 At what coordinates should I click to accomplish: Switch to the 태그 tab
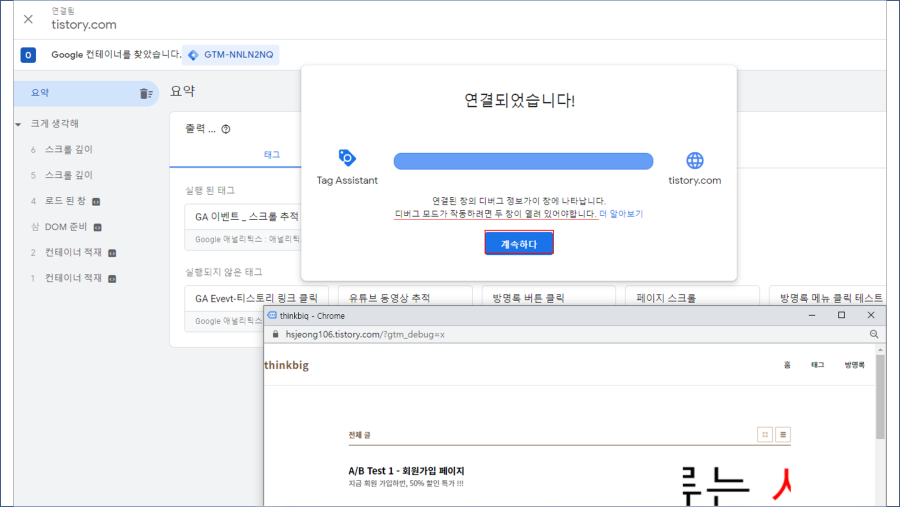click(x=272, y=154)
